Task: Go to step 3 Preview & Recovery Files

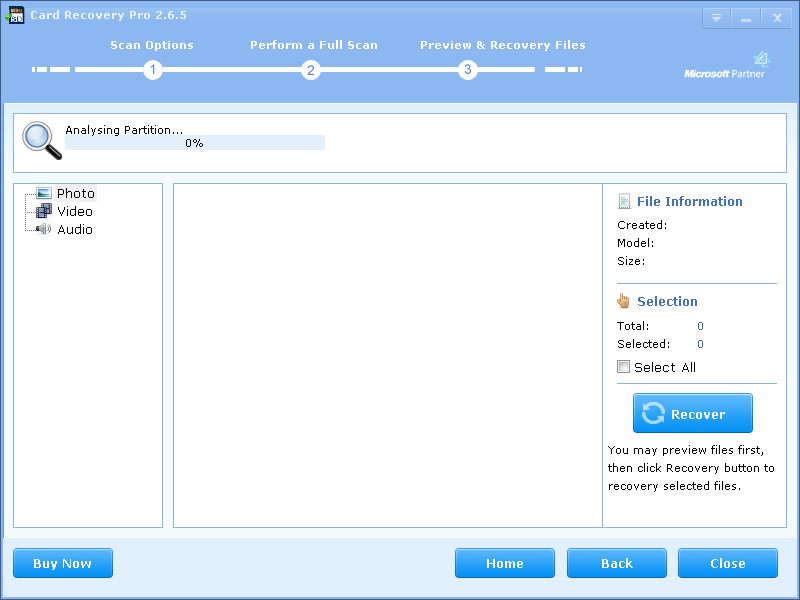Action: pyautogui.click(x=467, y=70)
